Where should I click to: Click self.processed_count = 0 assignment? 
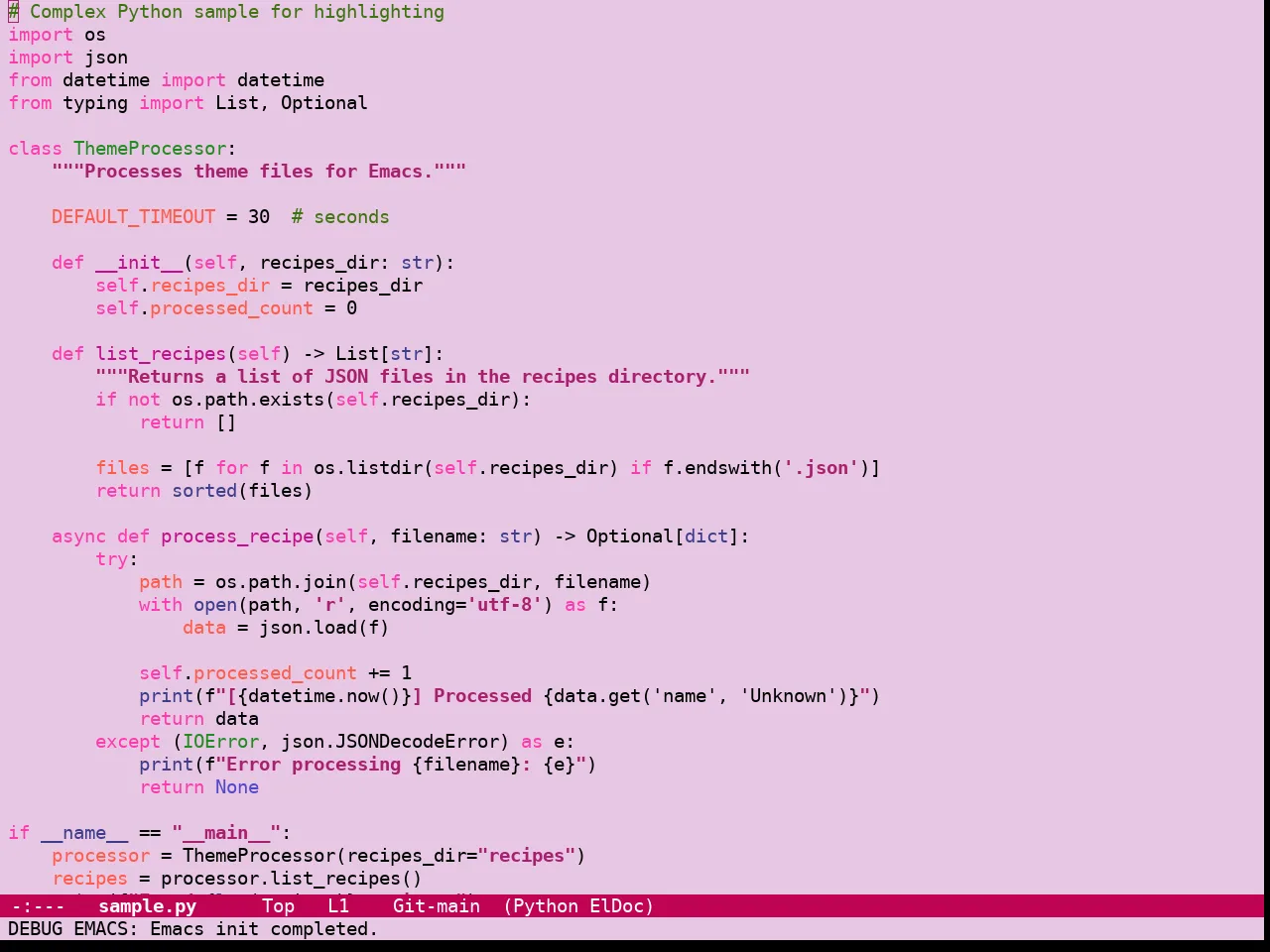pyautogui.click(x=226, y=308)
